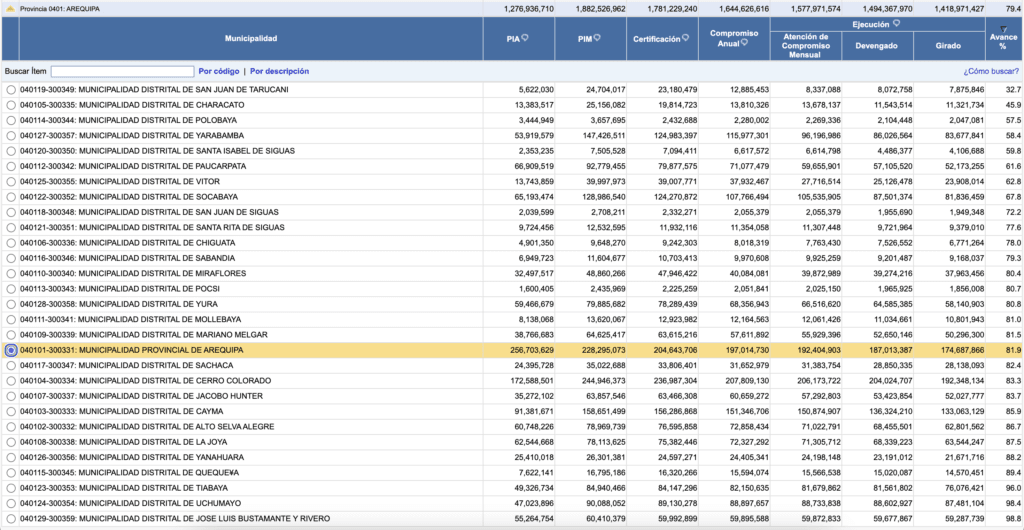Image resolution: width=1024 pixels, height=530 pixels.
Task: Select the Municipalidad Provincial de Arequipa radio button
Action: [11, 350]
